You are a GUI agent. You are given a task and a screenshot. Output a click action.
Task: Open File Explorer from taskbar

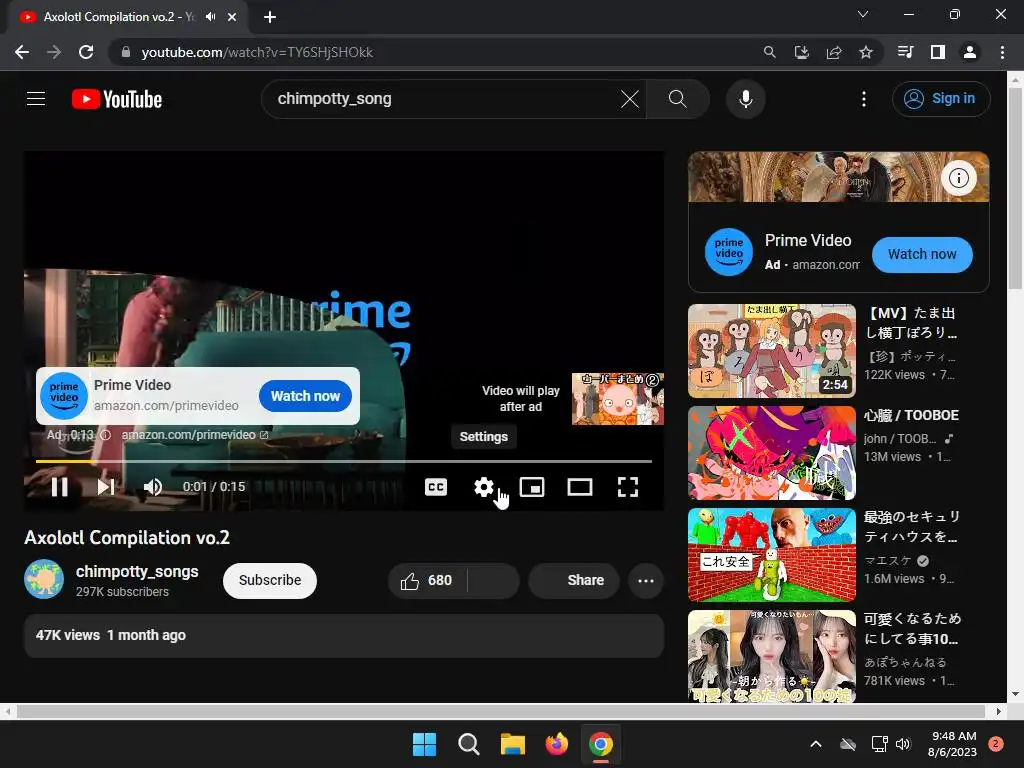click(513, 744)
